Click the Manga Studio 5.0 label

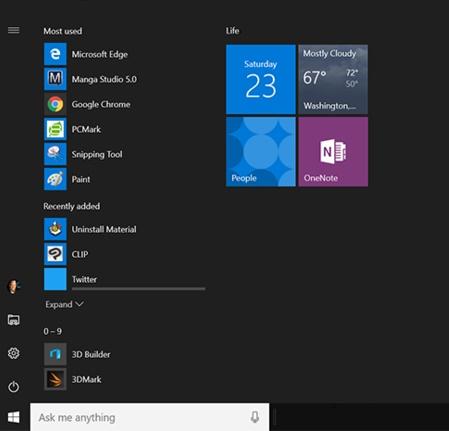pos(104,79)
